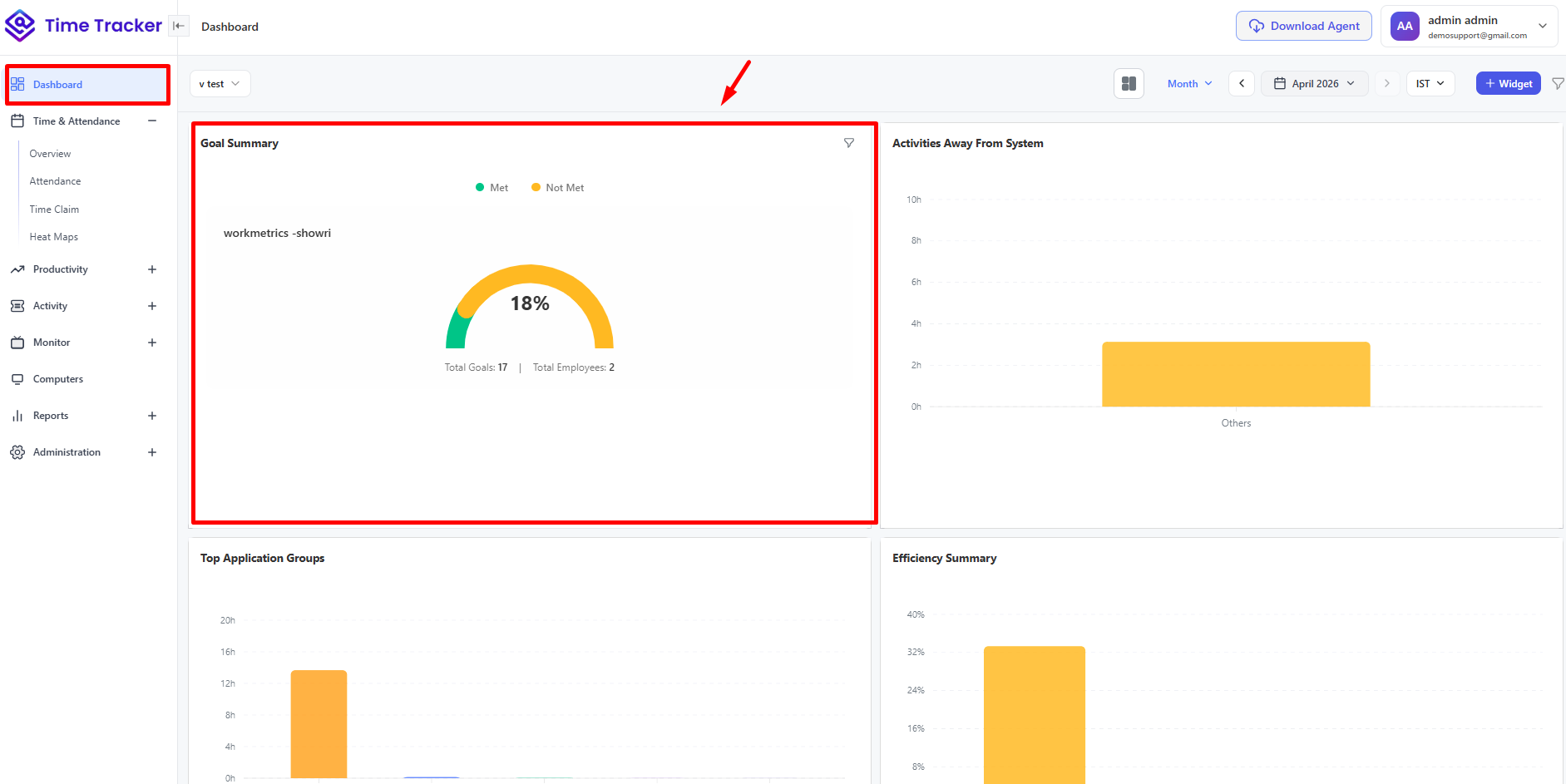
Task: Click the Time & Attendance calendar icon
Action: (17, 121)
